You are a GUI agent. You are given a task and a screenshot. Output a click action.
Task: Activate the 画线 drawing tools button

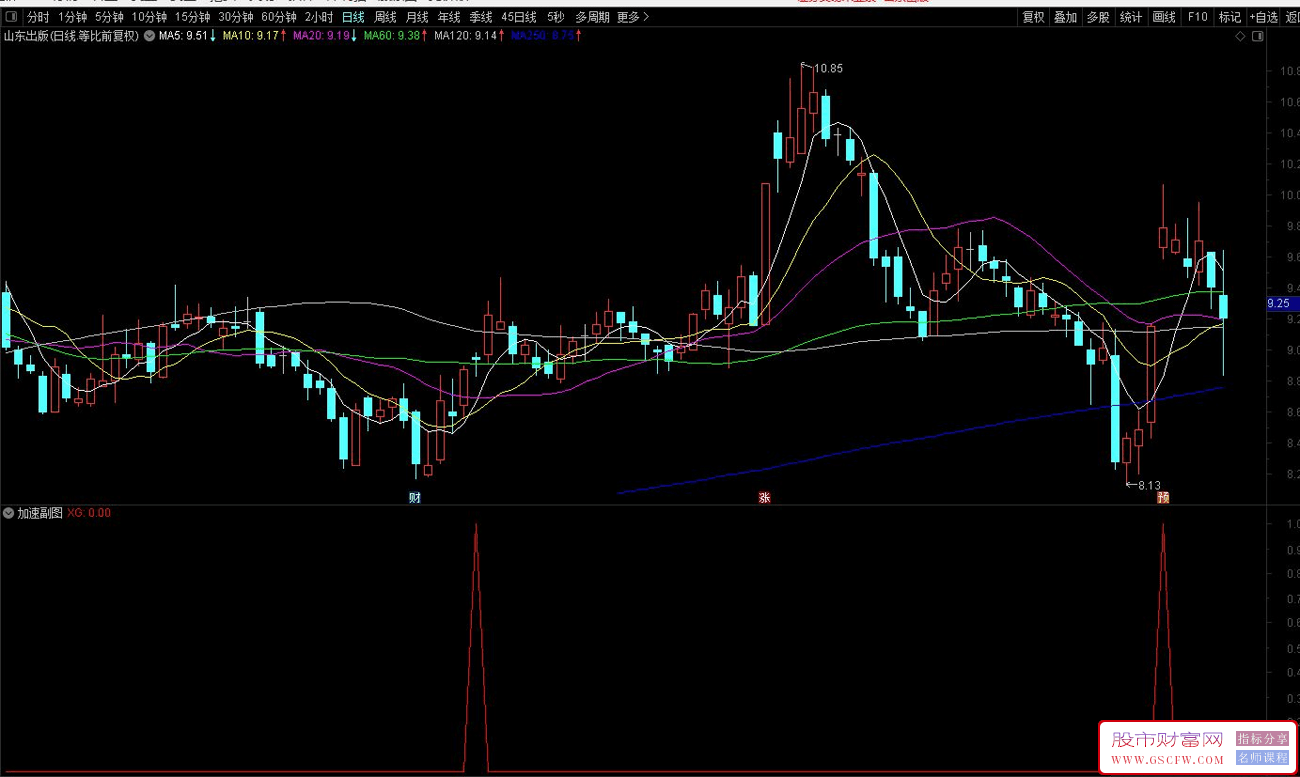[1164, 17]
